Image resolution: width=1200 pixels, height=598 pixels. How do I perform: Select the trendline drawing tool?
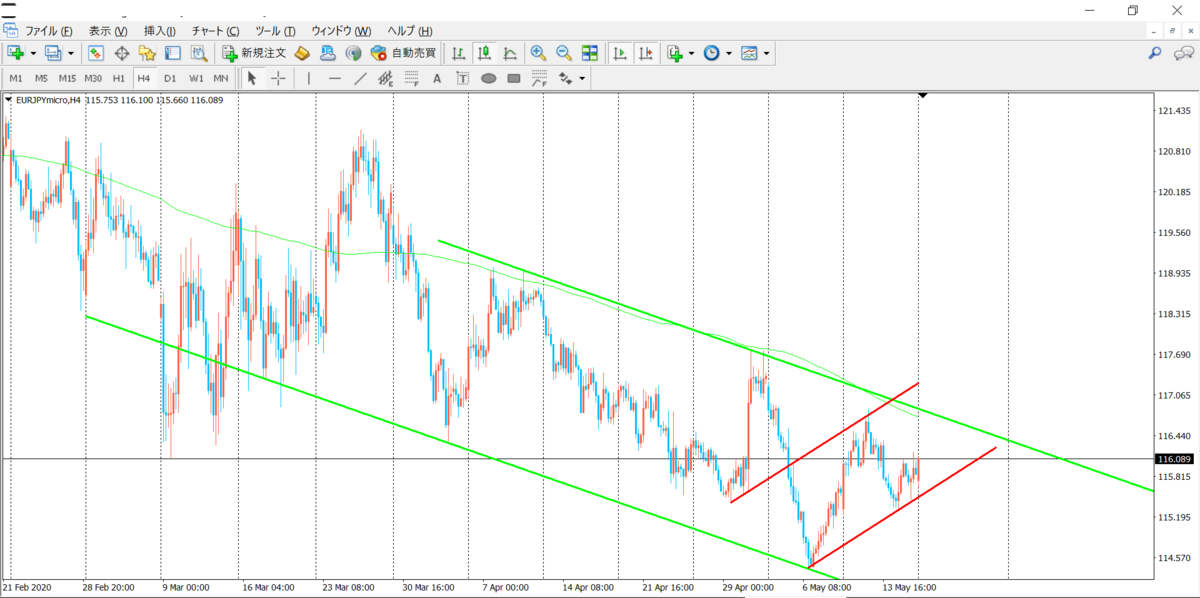point(360,78)
